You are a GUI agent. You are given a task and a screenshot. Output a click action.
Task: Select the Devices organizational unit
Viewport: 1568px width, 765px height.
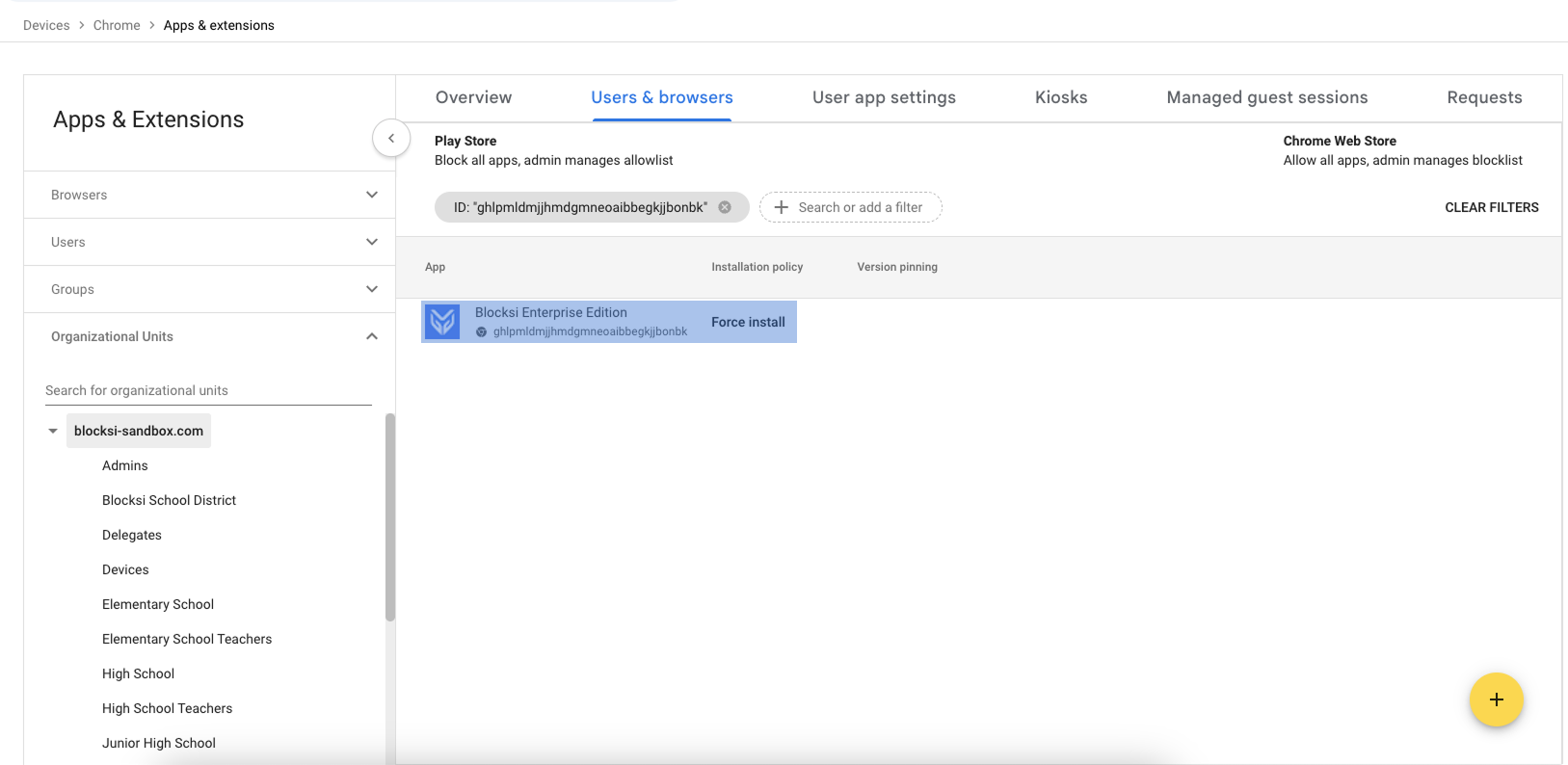[125, 569]
